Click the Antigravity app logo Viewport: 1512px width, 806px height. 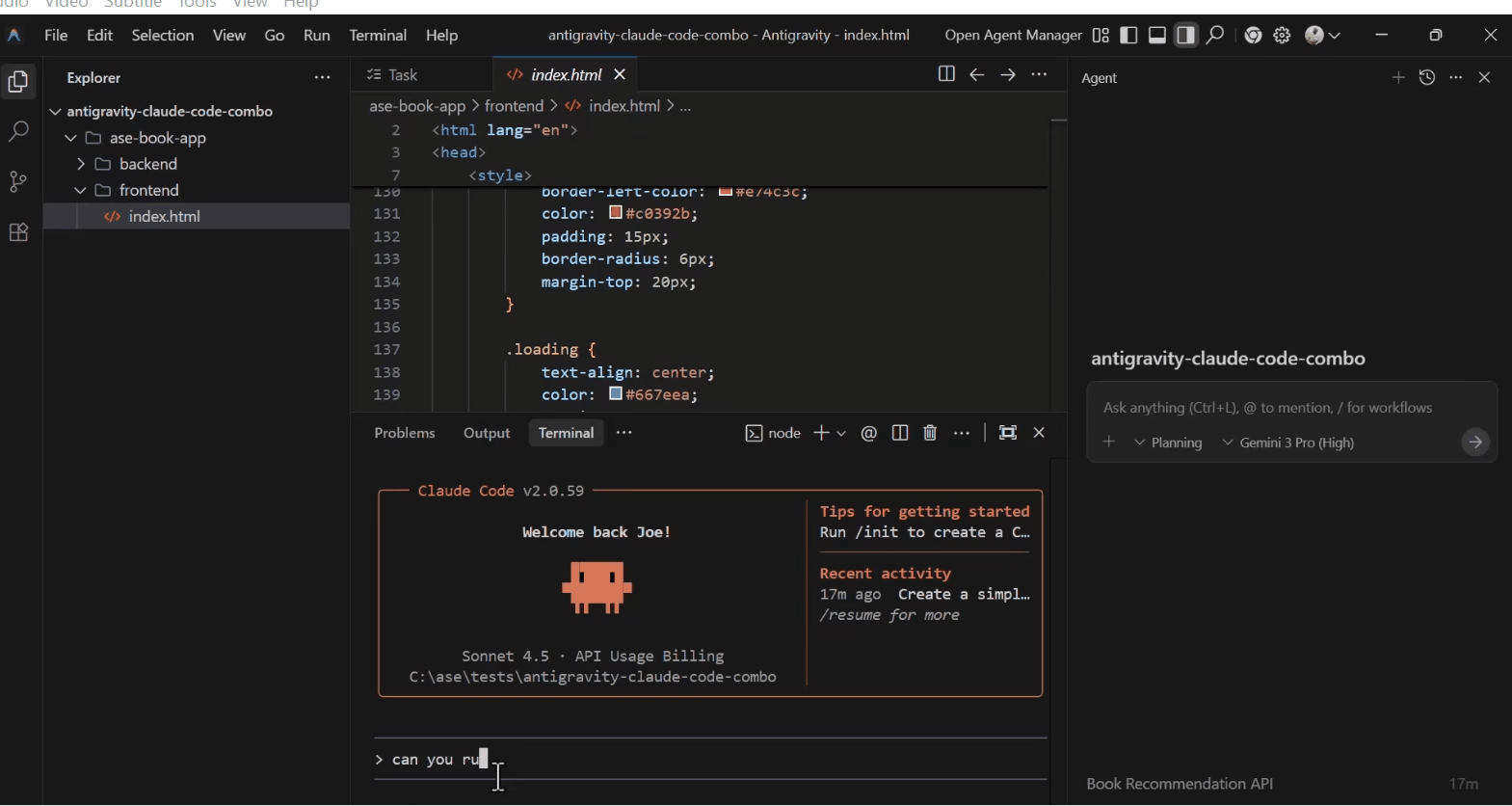coord(14,36)
